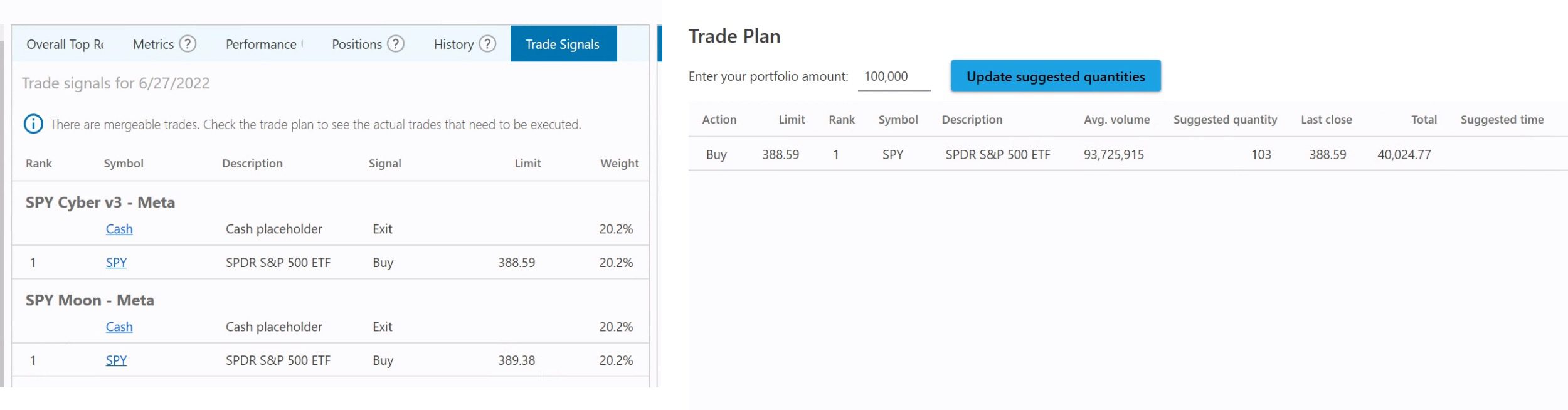Click the help icon beside Positions
This screenshot has height=410, width=1568.
click(396, 44)
